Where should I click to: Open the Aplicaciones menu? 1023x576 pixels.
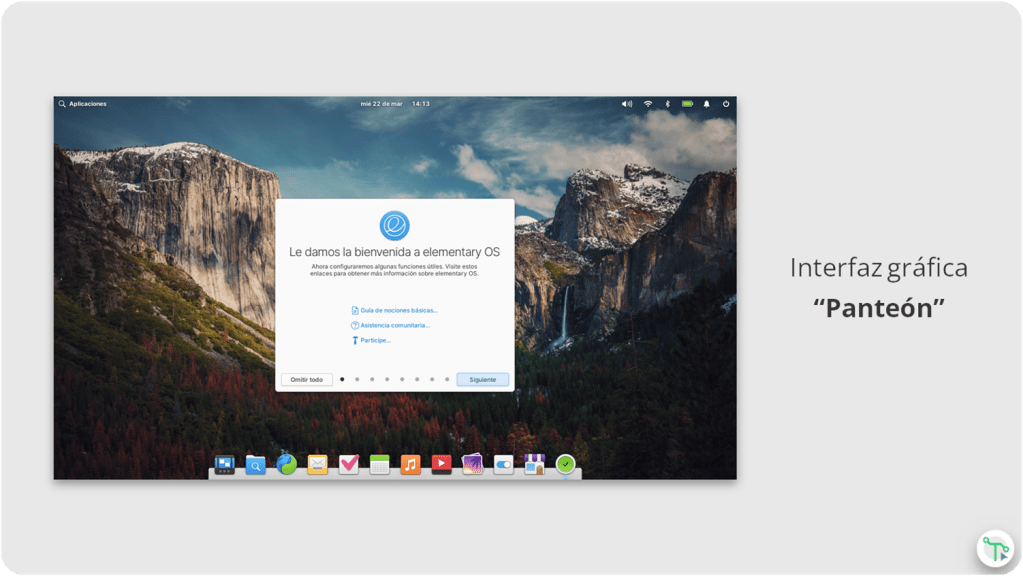click(x=83, y=104)
